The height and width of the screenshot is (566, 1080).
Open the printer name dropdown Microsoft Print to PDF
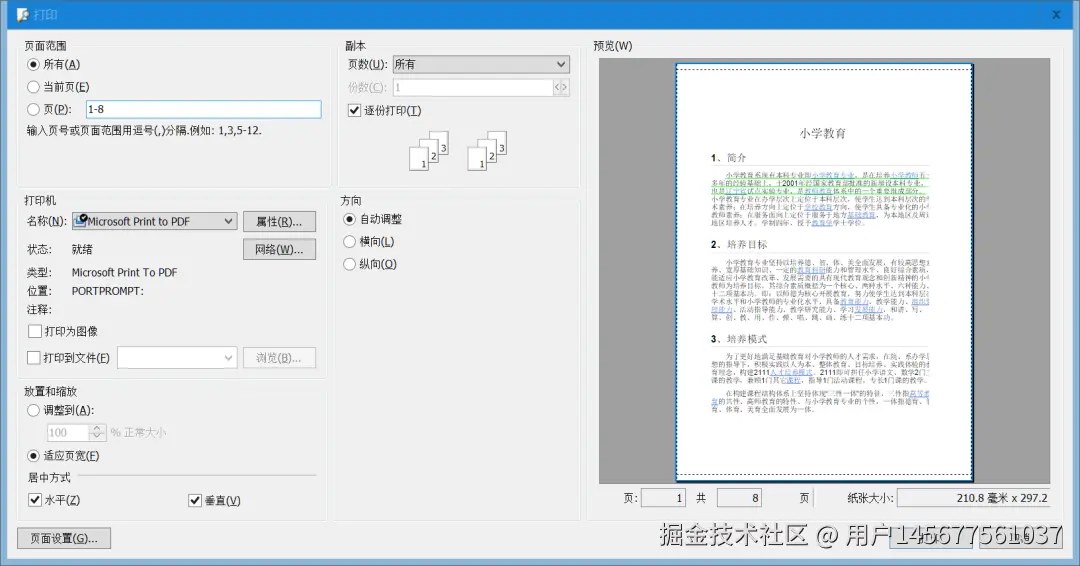(x=155, y=221)
